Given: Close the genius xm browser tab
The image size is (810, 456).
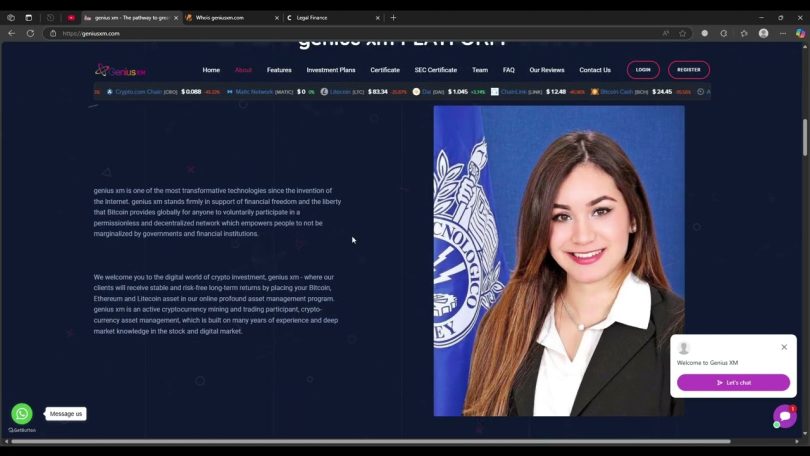Looking at the screenshot, I should tap(176, 18).
